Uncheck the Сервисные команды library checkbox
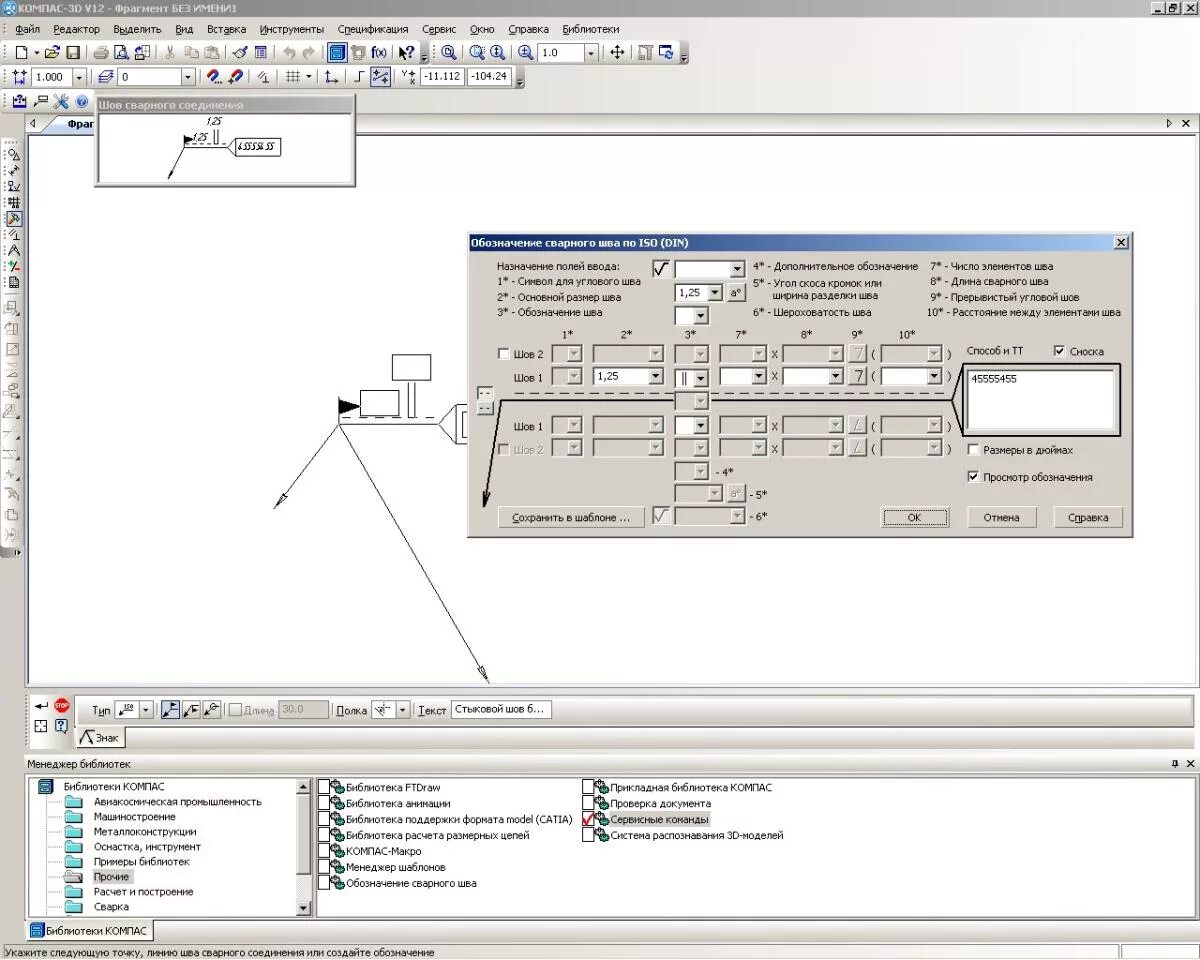The width and height of the screenshot is (1200, 960). coord(588,819)
